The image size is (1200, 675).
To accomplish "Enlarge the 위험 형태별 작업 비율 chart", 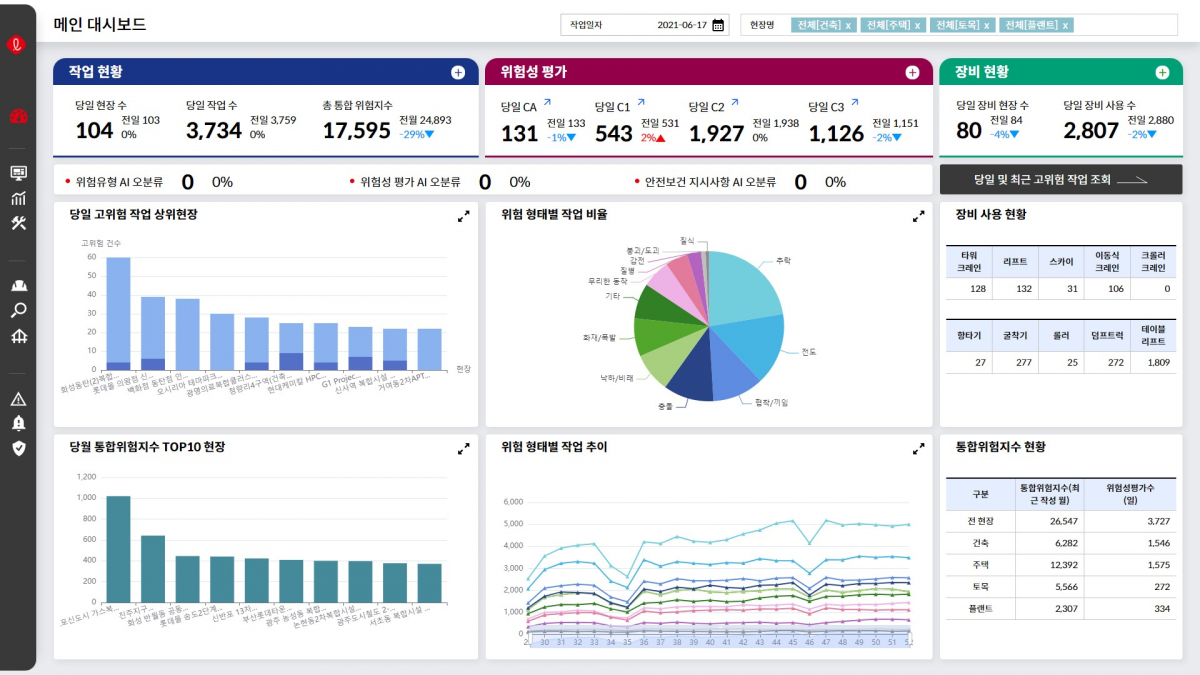I will 918,216.
